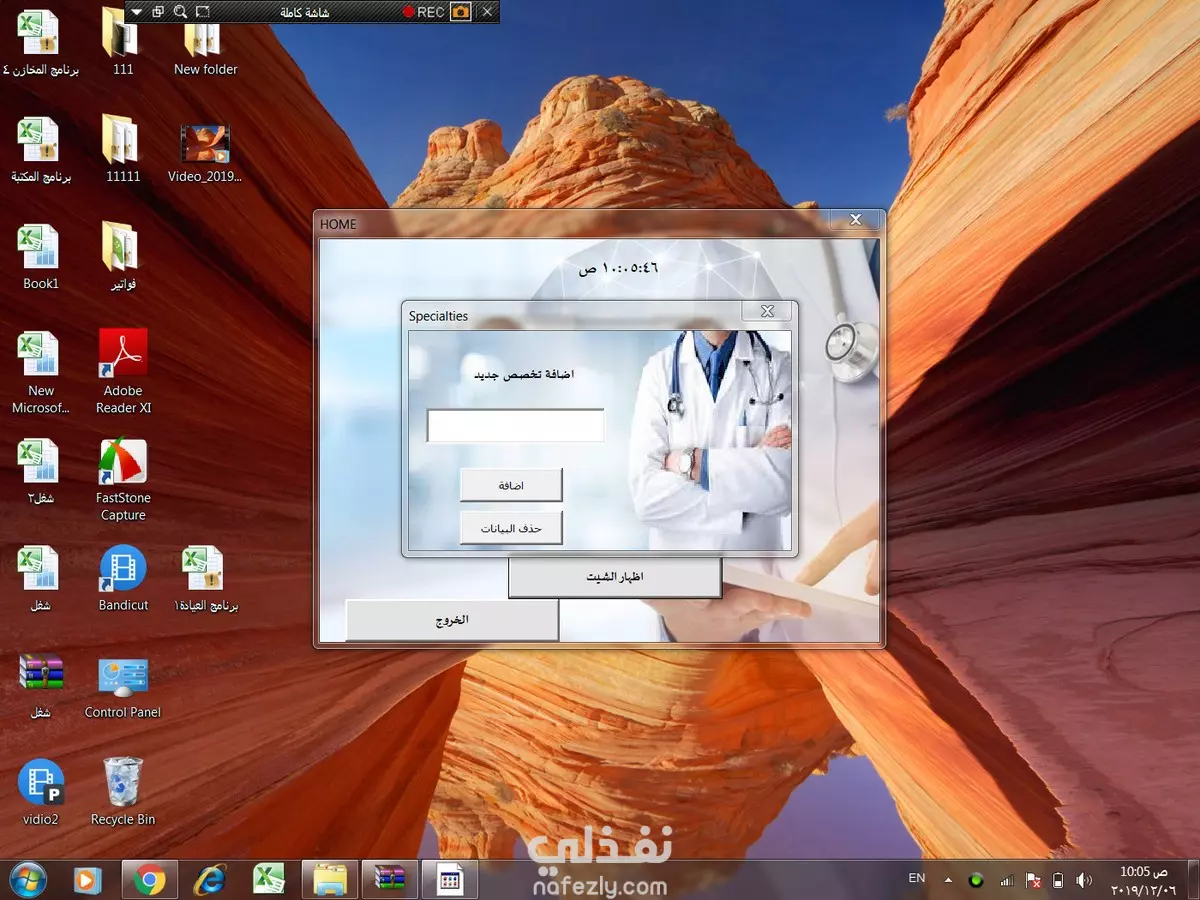The height and width of the screenshot is (900, 1200).
Task: Click the File Explorer taskbar icon
Action: click(330, 879)
